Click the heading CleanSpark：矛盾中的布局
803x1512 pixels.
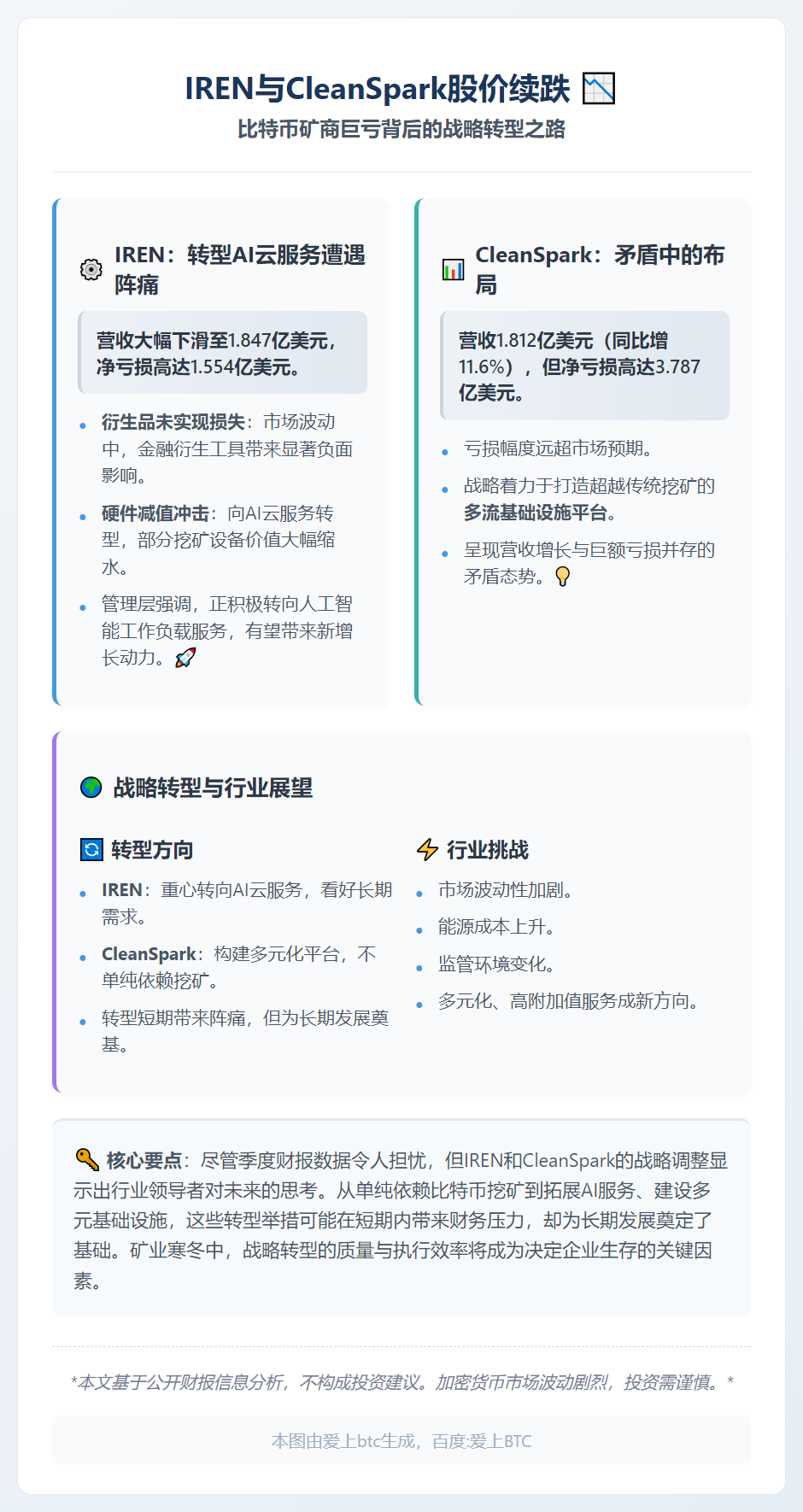601,269
